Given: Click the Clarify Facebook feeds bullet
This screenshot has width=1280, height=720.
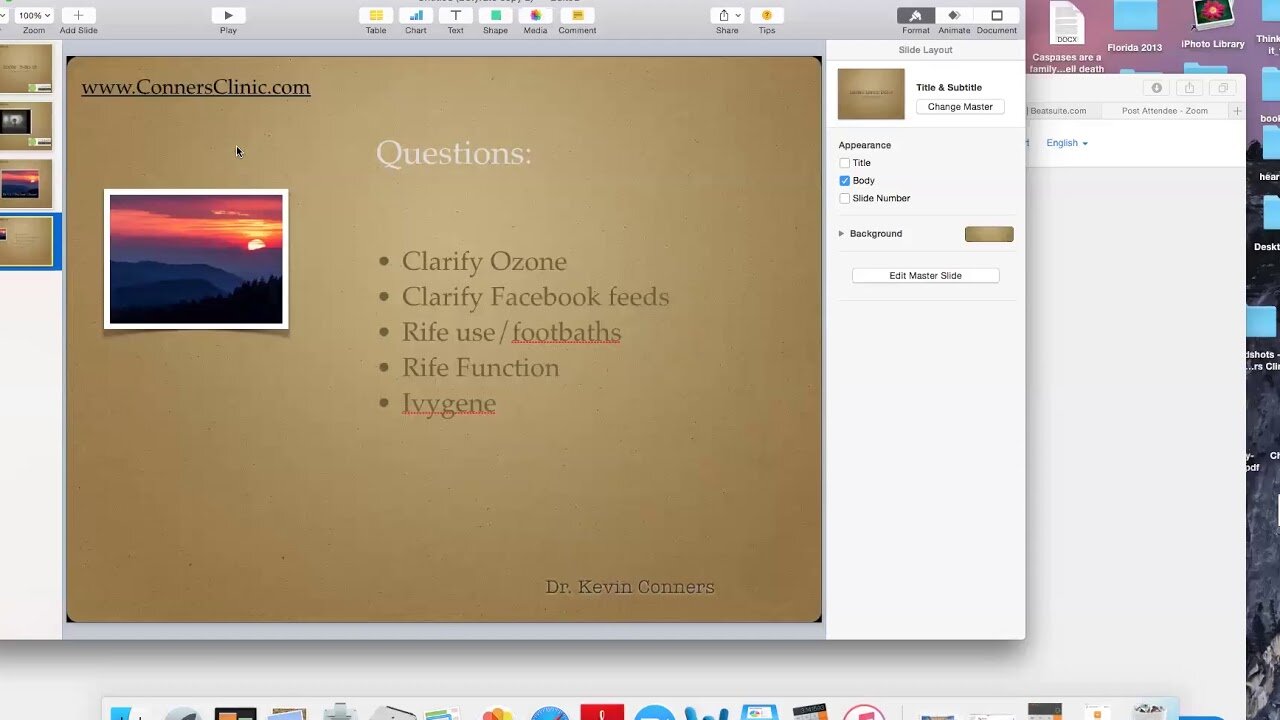Looking at the screenshot, I should pyautogui.click(x=535, y=297).
